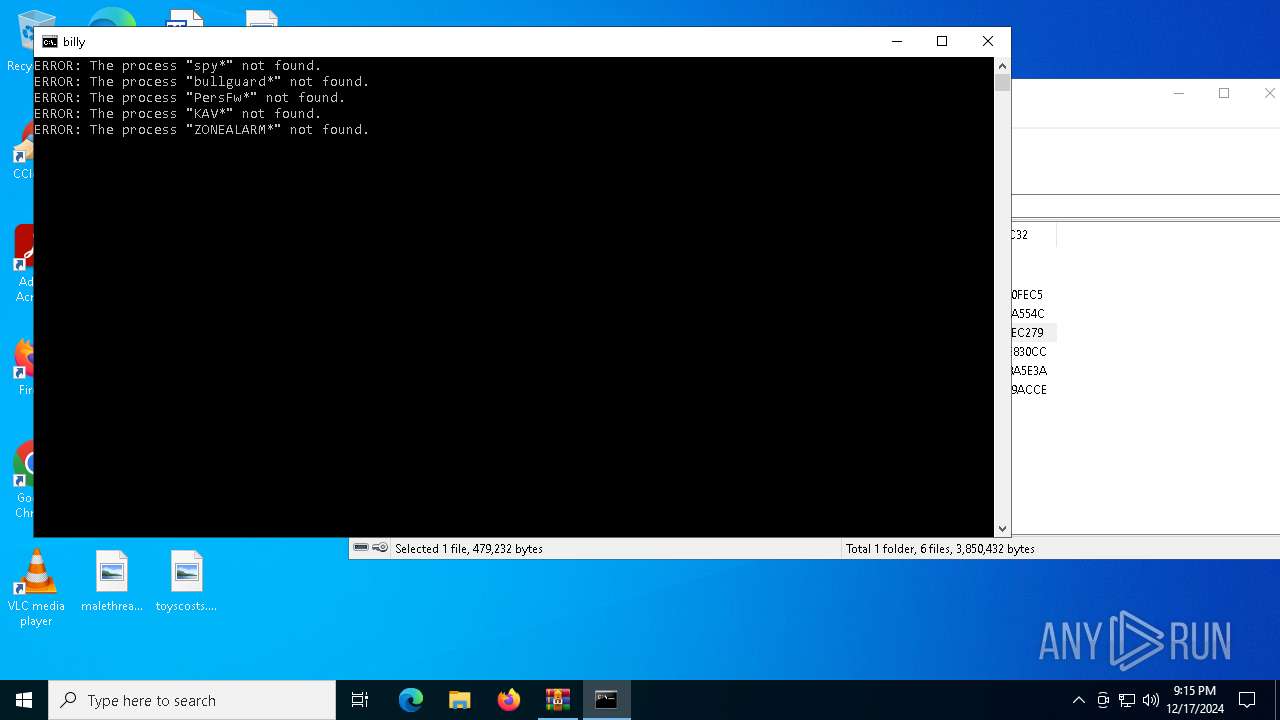
Task: Select the row ending in 9ACCE
Action: pyautogui.click(x=1028, y=390)
